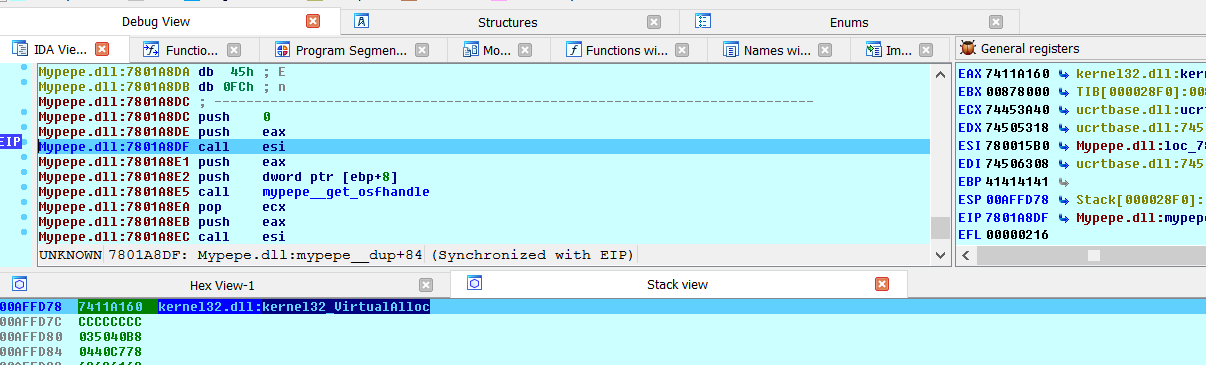Jump to EAX kernel32.dll reference arrow
The width and height of the screenshot is (1206, 365).
tap(1065, 74)
